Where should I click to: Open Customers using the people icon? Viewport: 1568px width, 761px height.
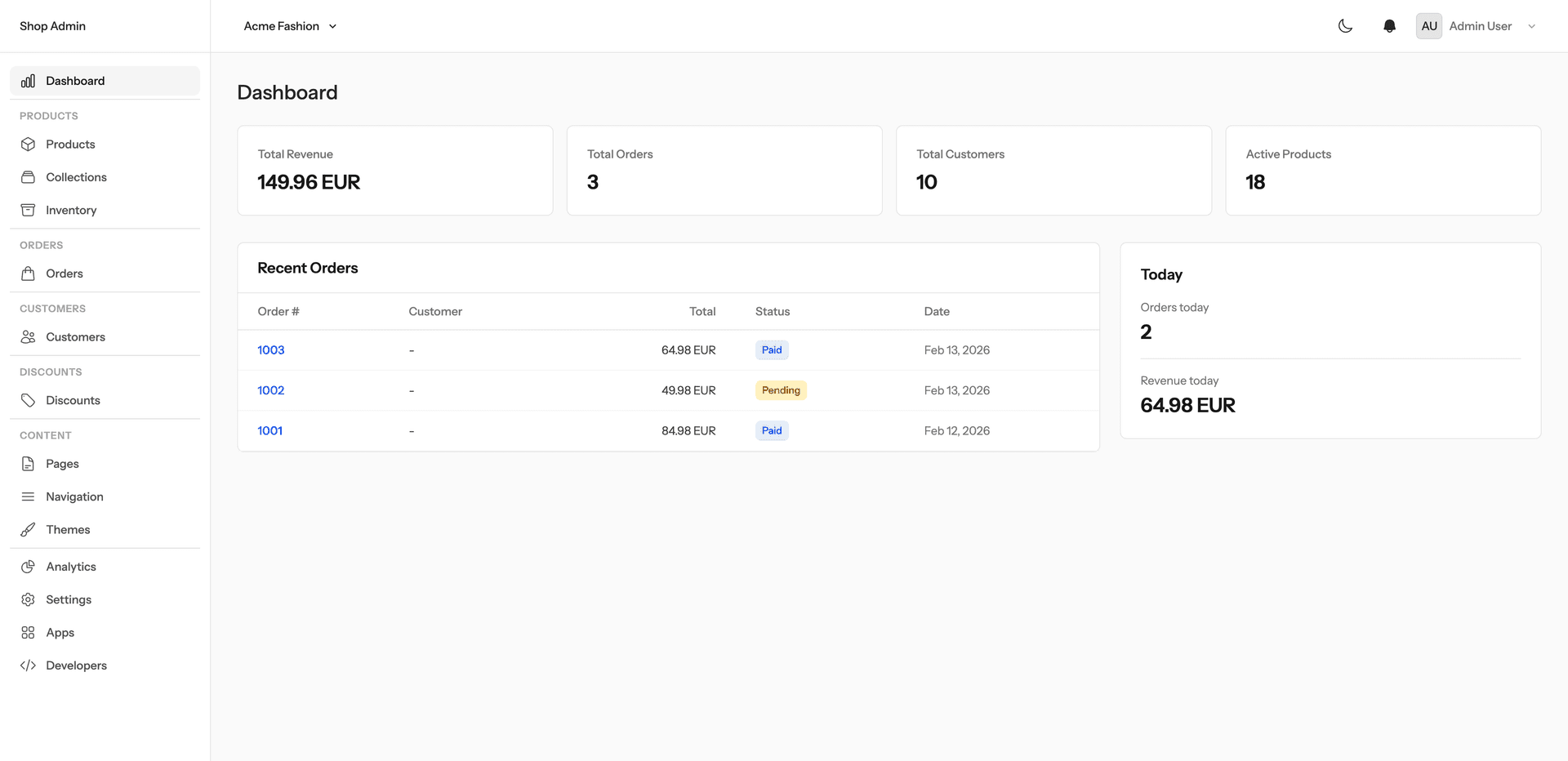point(28,336)
